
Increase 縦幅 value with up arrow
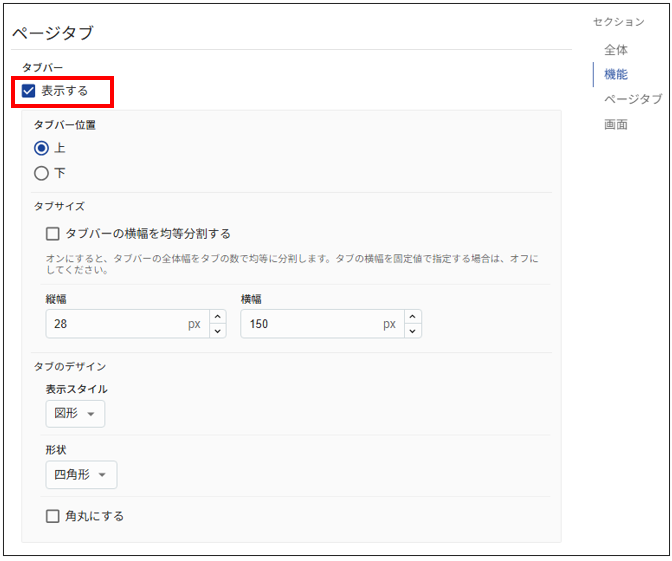pos(217,317)
